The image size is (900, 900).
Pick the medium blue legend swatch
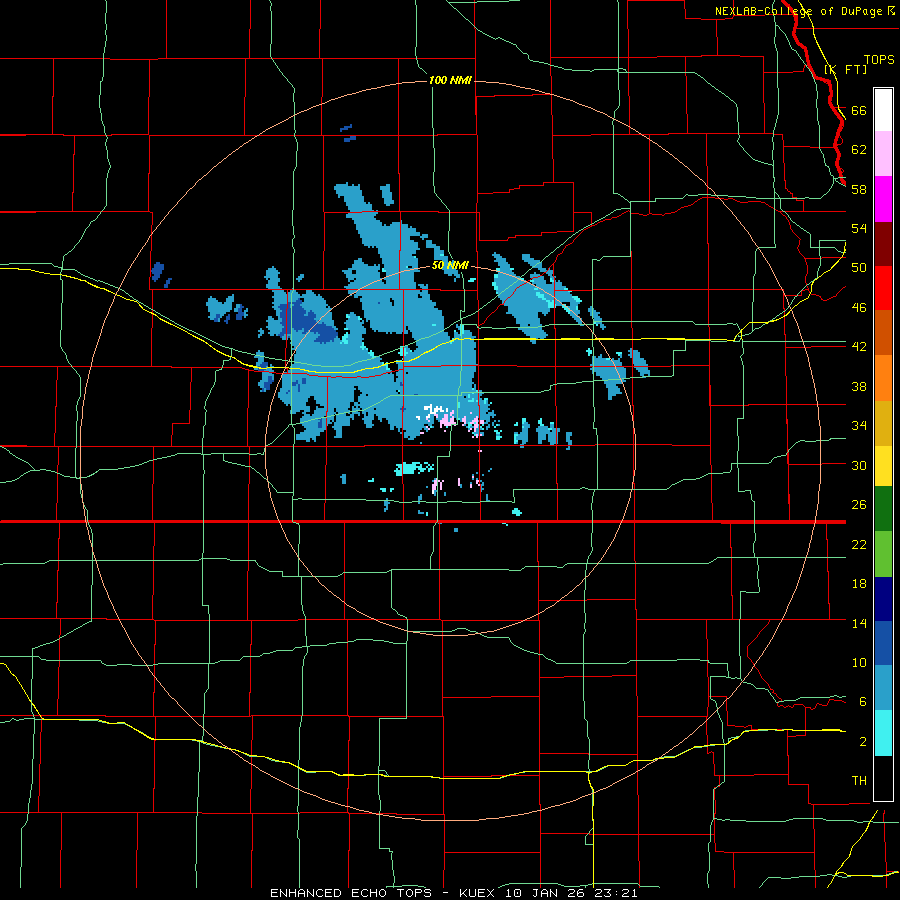pyautogui.click(x=883, y=644)
